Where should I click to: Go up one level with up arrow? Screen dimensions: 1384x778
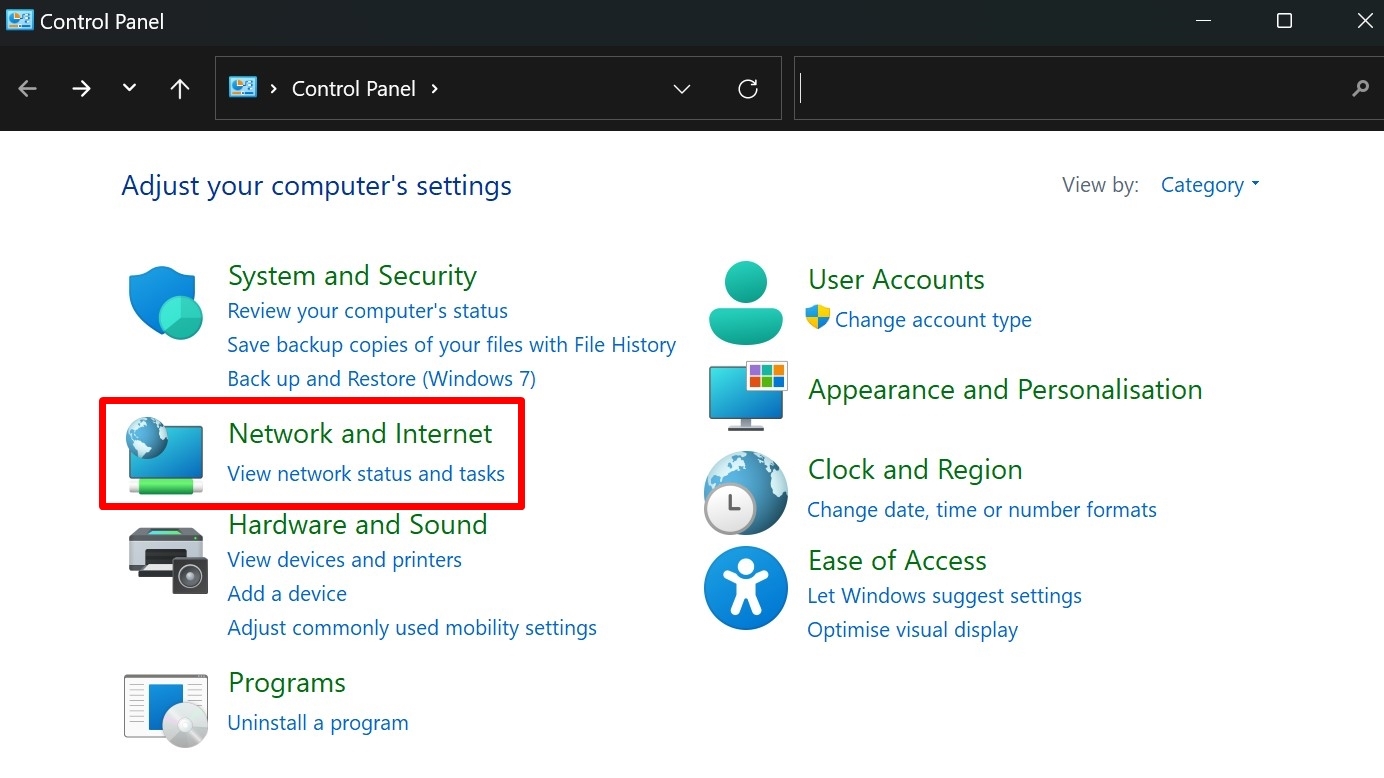[x=180, y=89]
